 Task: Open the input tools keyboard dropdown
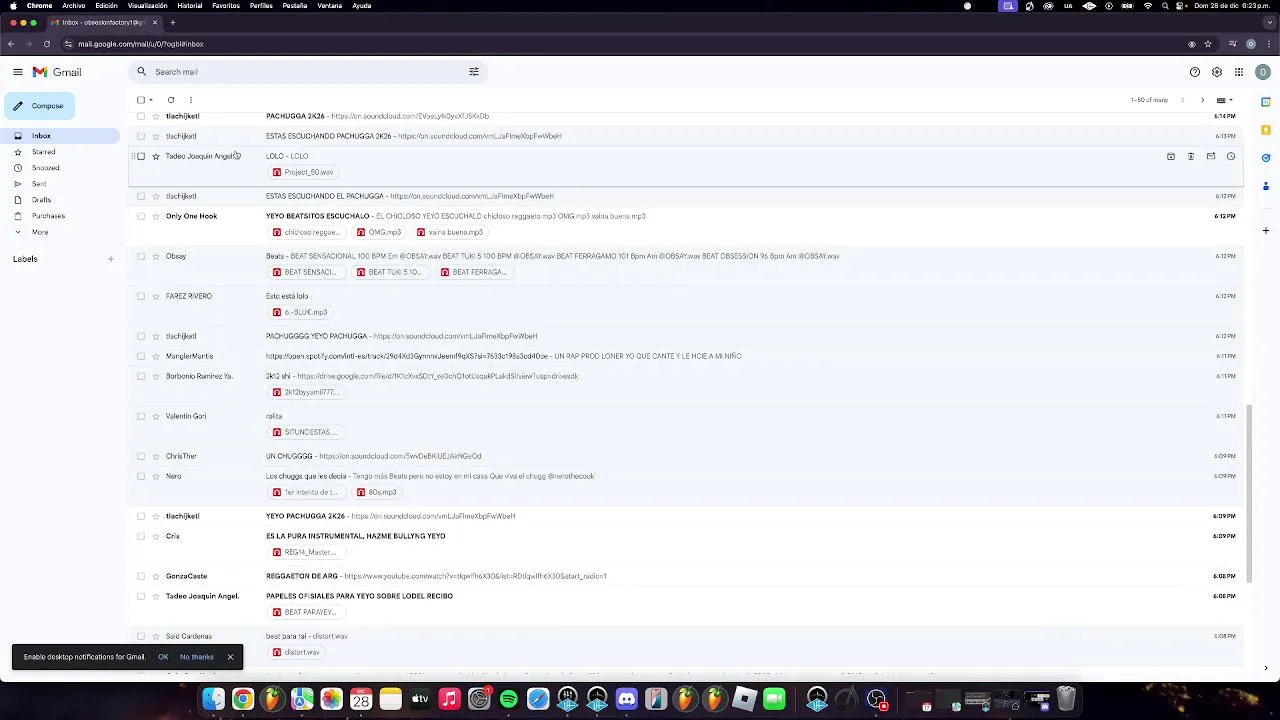1225,100
